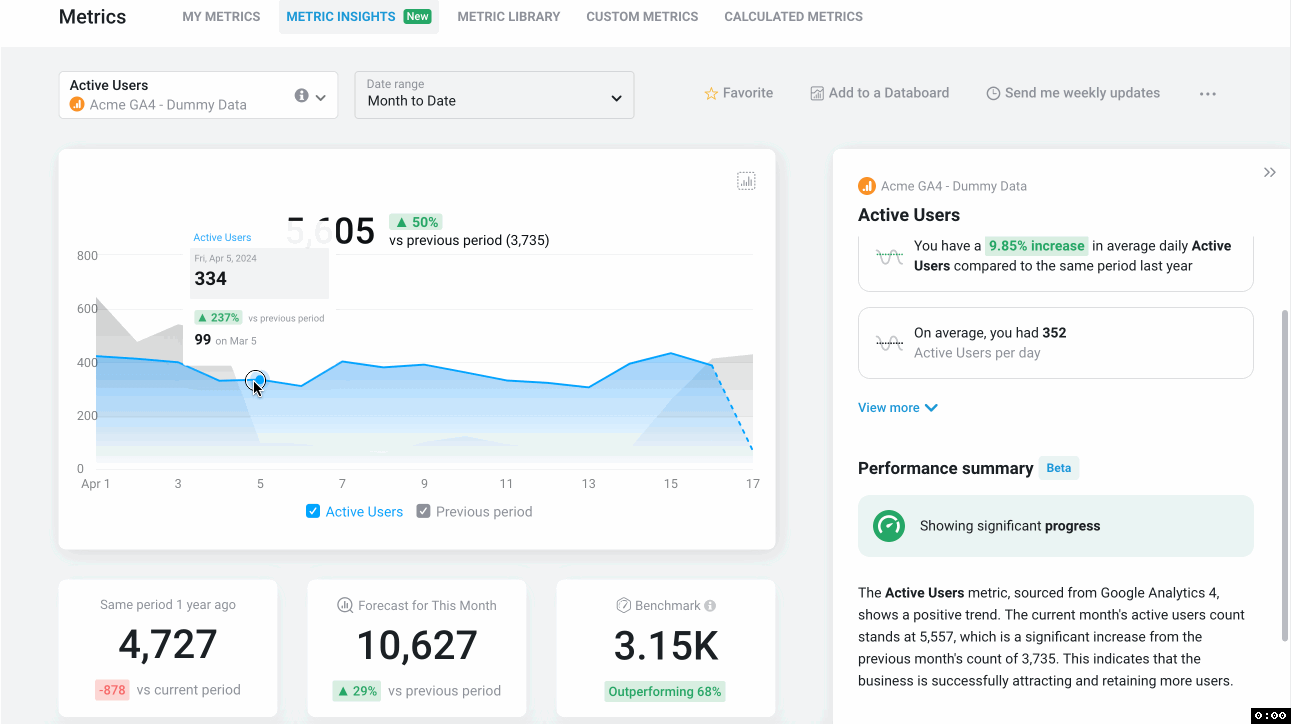Toggle the Previous period checkbox
This screenshot has width=1291, height=724.
tap(423, 512)
